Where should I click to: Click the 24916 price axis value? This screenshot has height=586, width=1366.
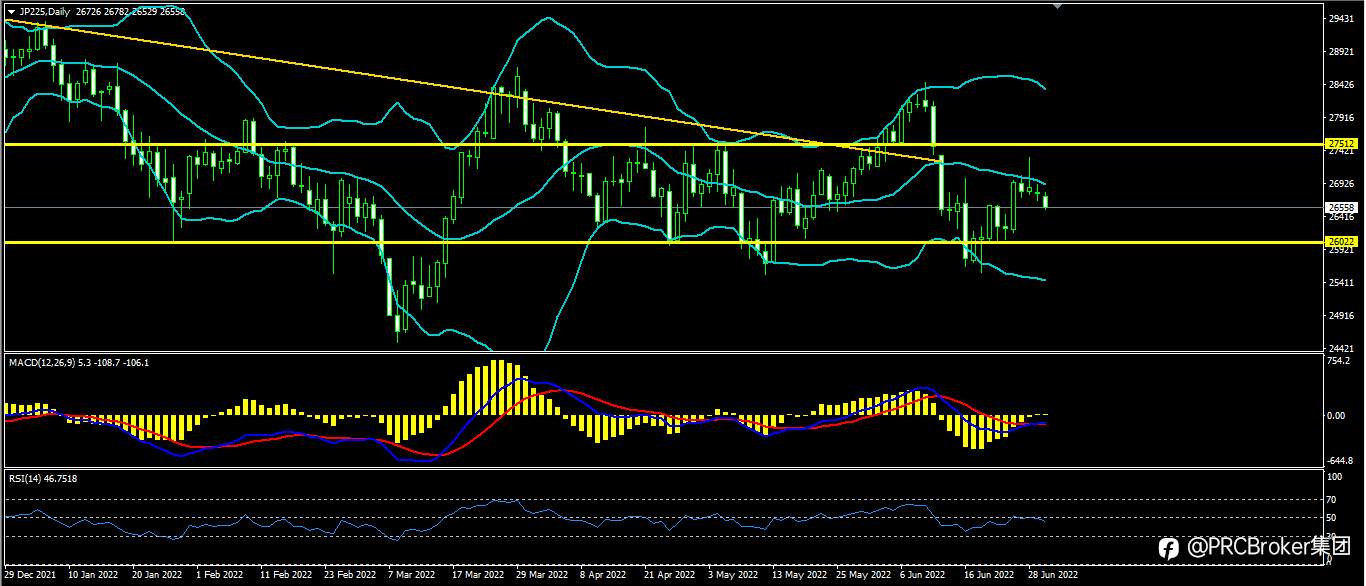[1341, 316]
